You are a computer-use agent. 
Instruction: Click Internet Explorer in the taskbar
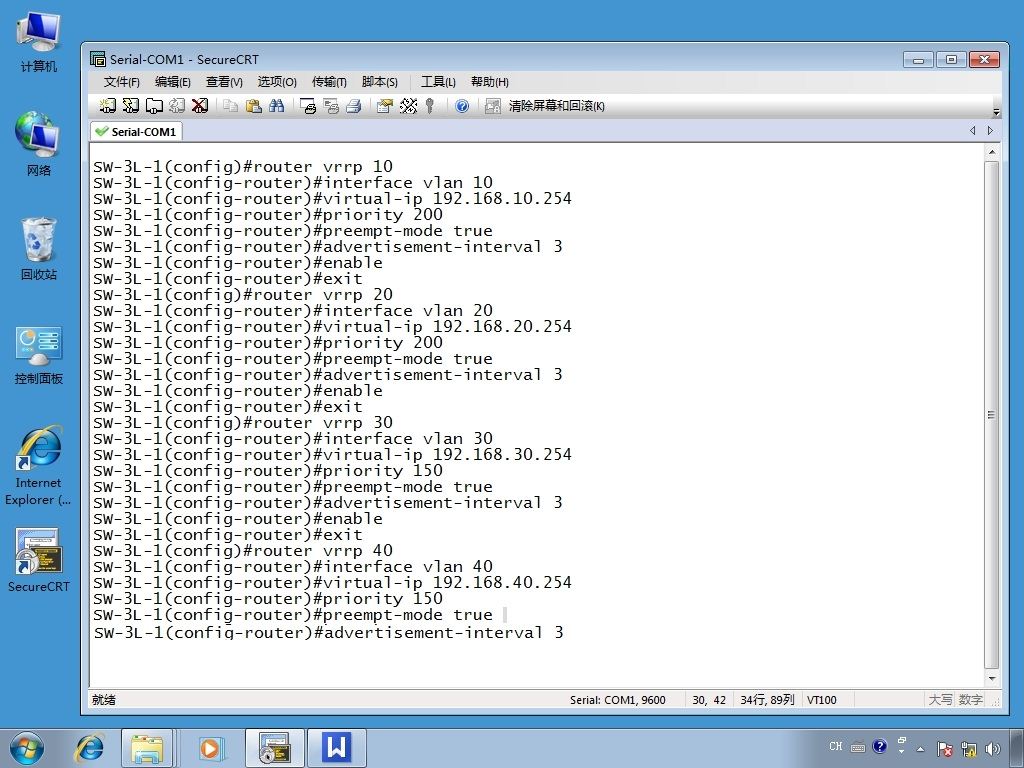coord(89,748)
